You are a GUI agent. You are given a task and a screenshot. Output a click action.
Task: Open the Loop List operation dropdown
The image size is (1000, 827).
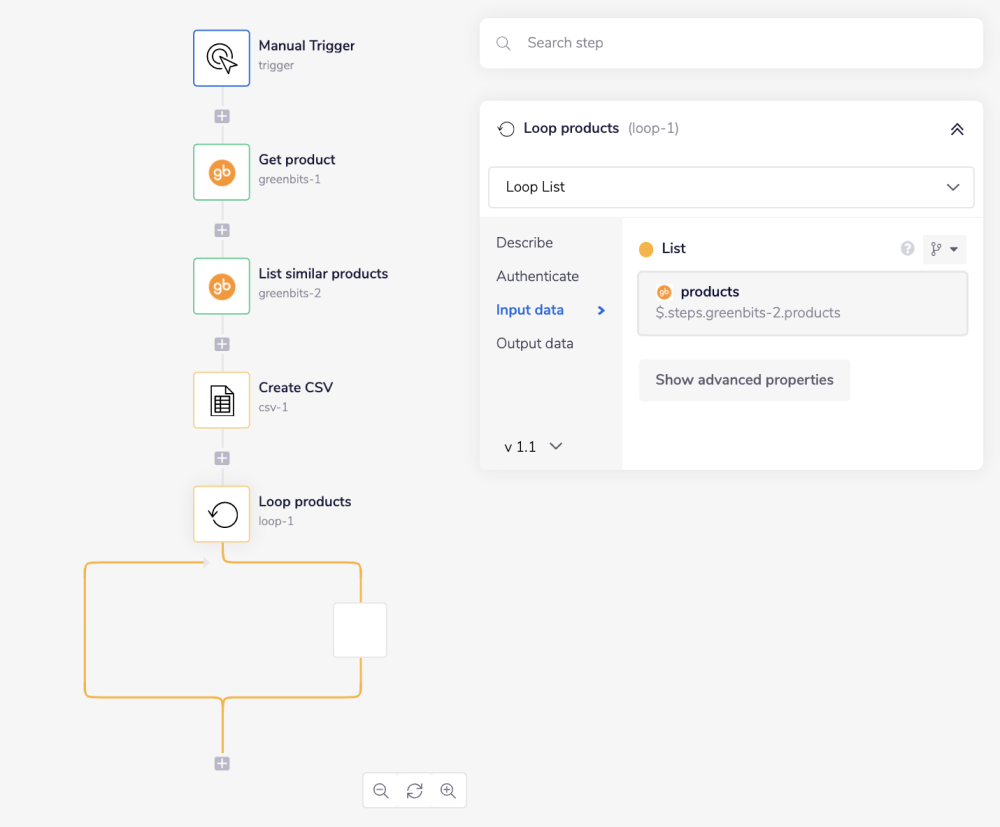pyautogui.click(x=731, y=187)
